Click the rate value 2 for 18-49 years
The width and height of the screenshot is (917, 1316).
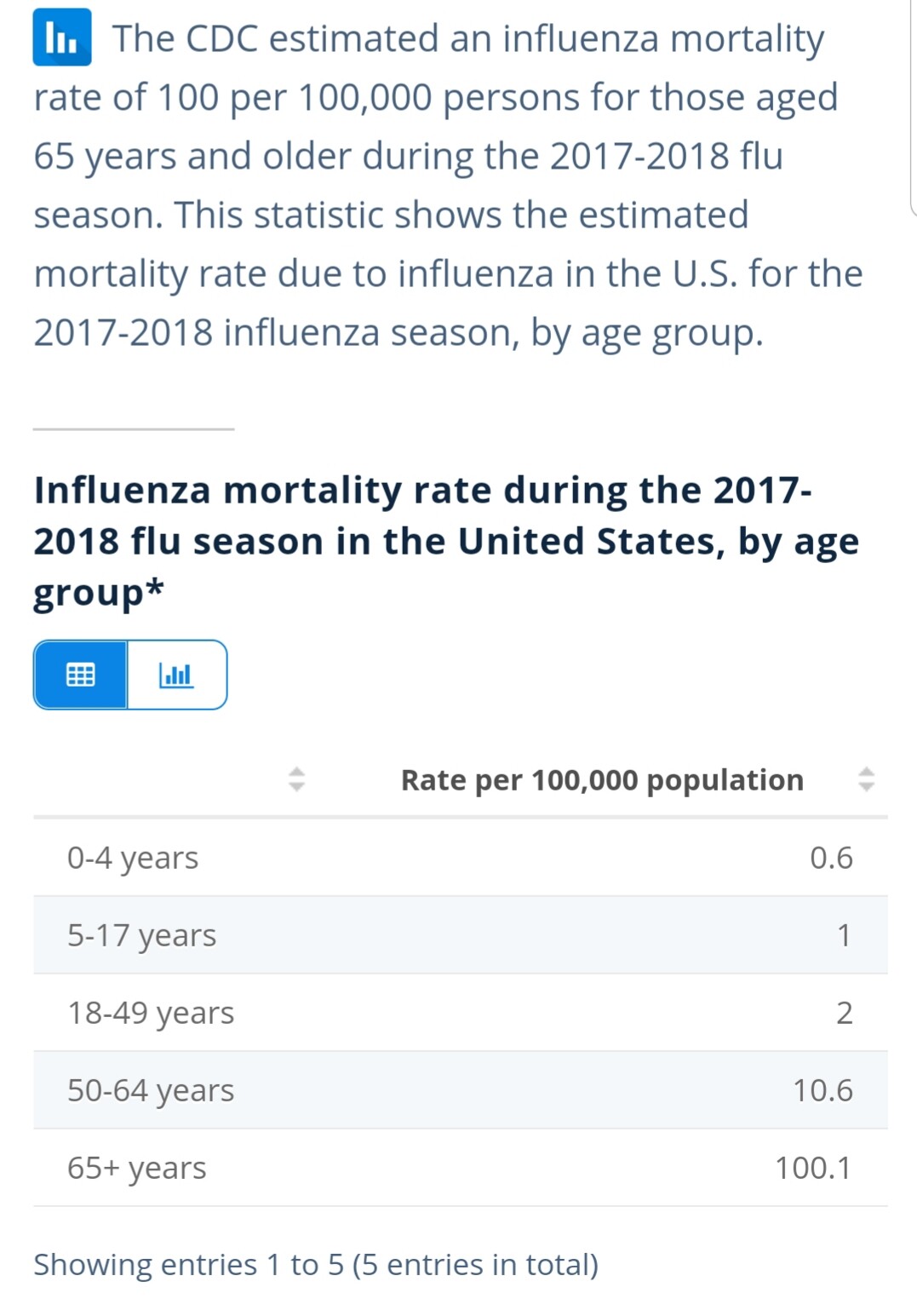pyautogui.click(x=844, y=1013)
